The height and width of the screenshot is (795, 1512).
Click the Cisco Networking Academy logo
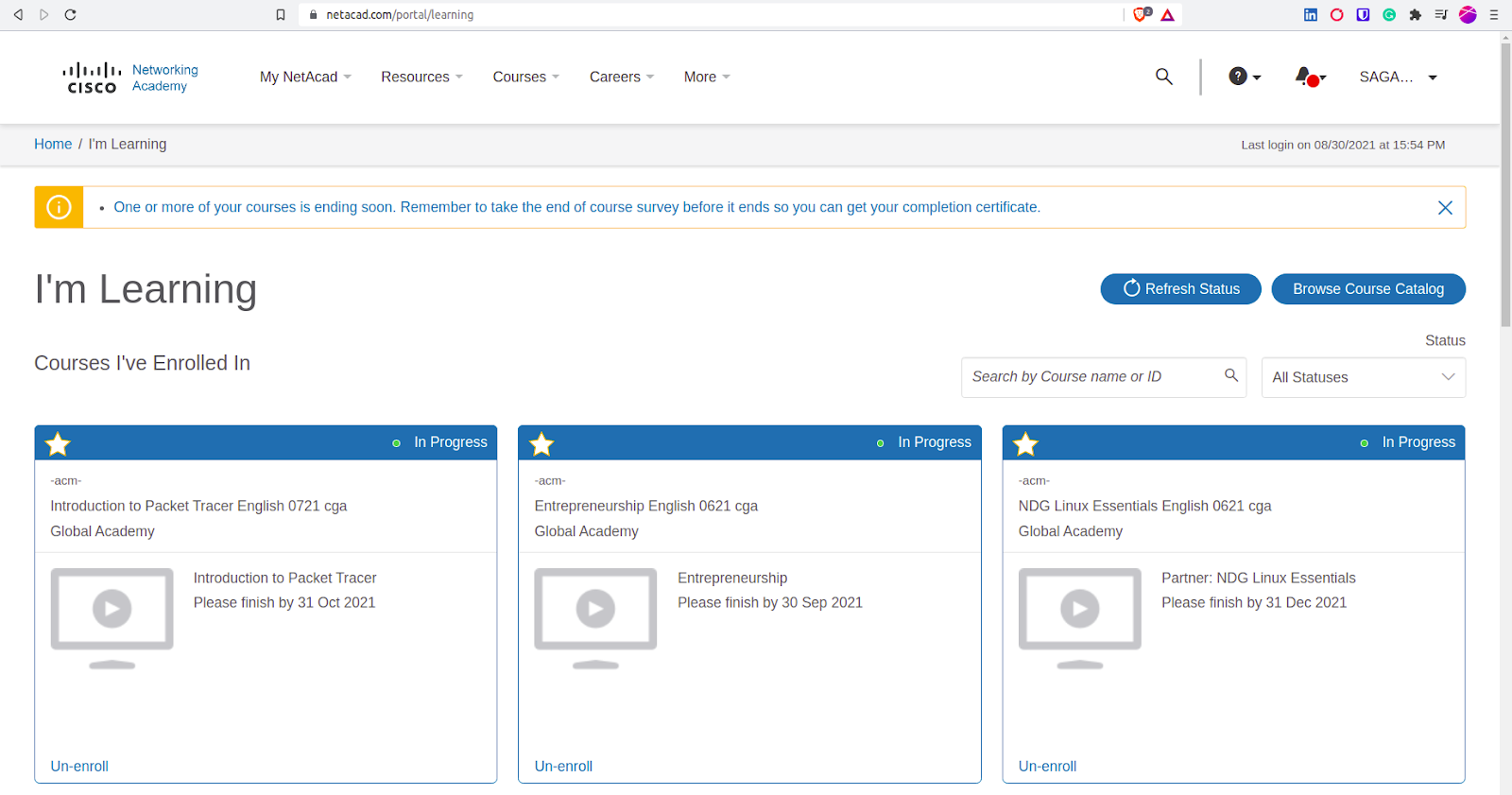pyautogui.click(x=129, y=78)
